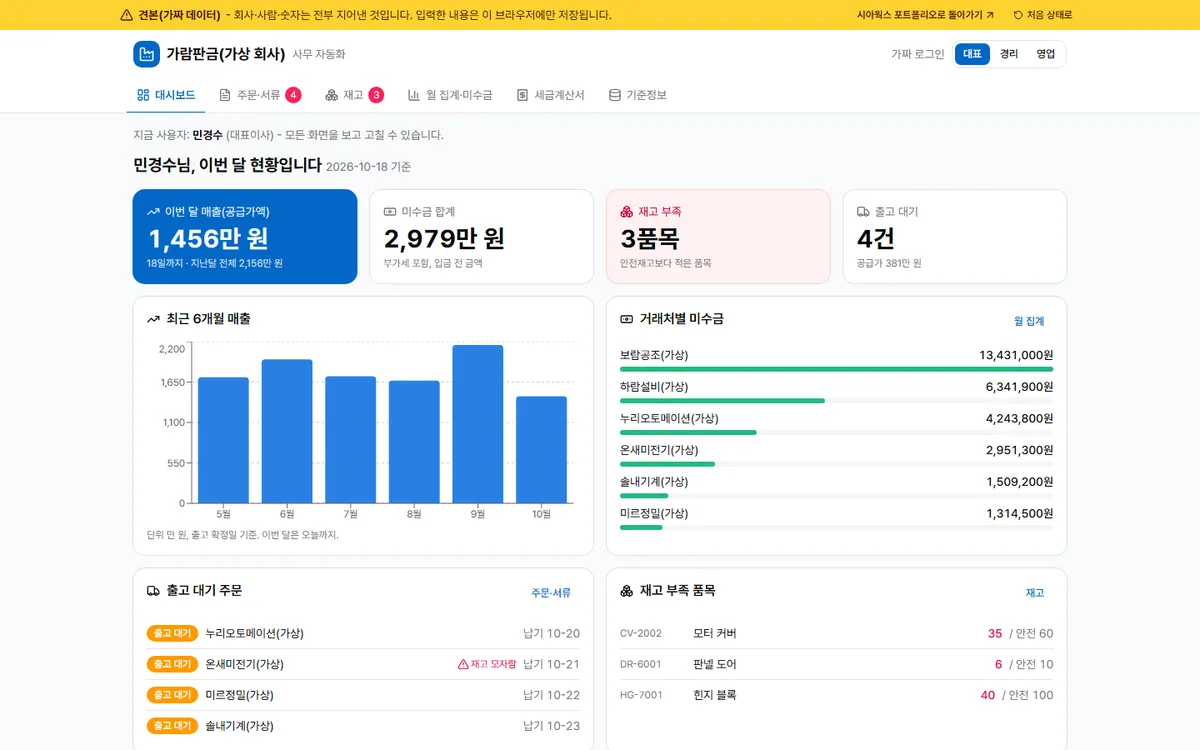Click the banknote icon in 미수금 합계 card
Image resolution: width=1200 pixels, height=750 pixels.
[x=390, y=212]
